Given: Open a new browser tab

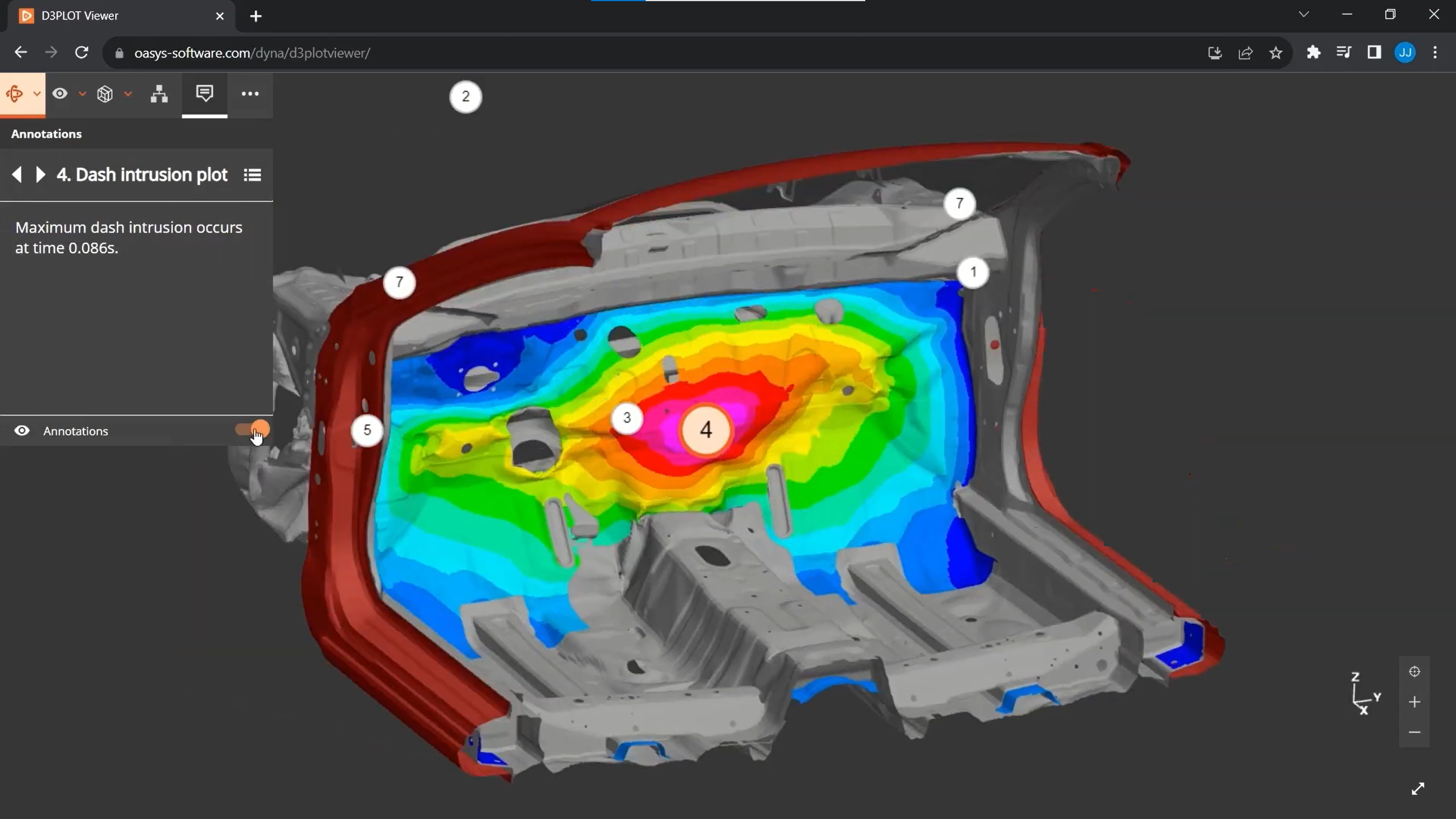Looking at the screenshot, I should (x=256, y=16).
